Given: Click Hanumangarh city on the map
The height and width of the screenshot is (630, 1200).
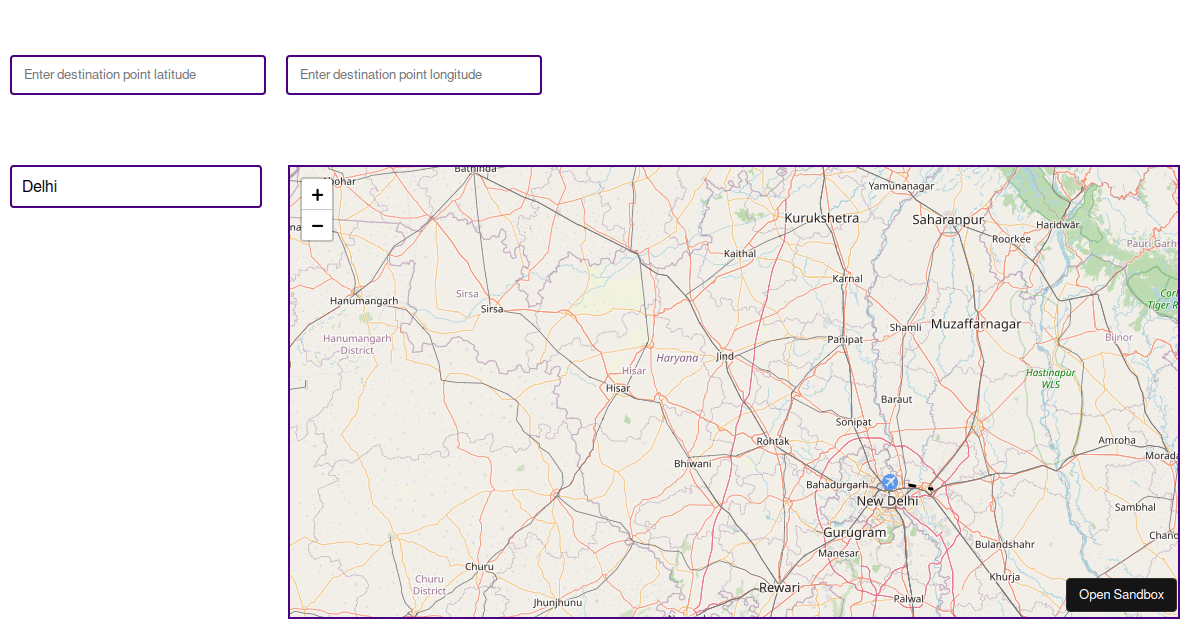Looking at the screenshot, I should [364, 300].
